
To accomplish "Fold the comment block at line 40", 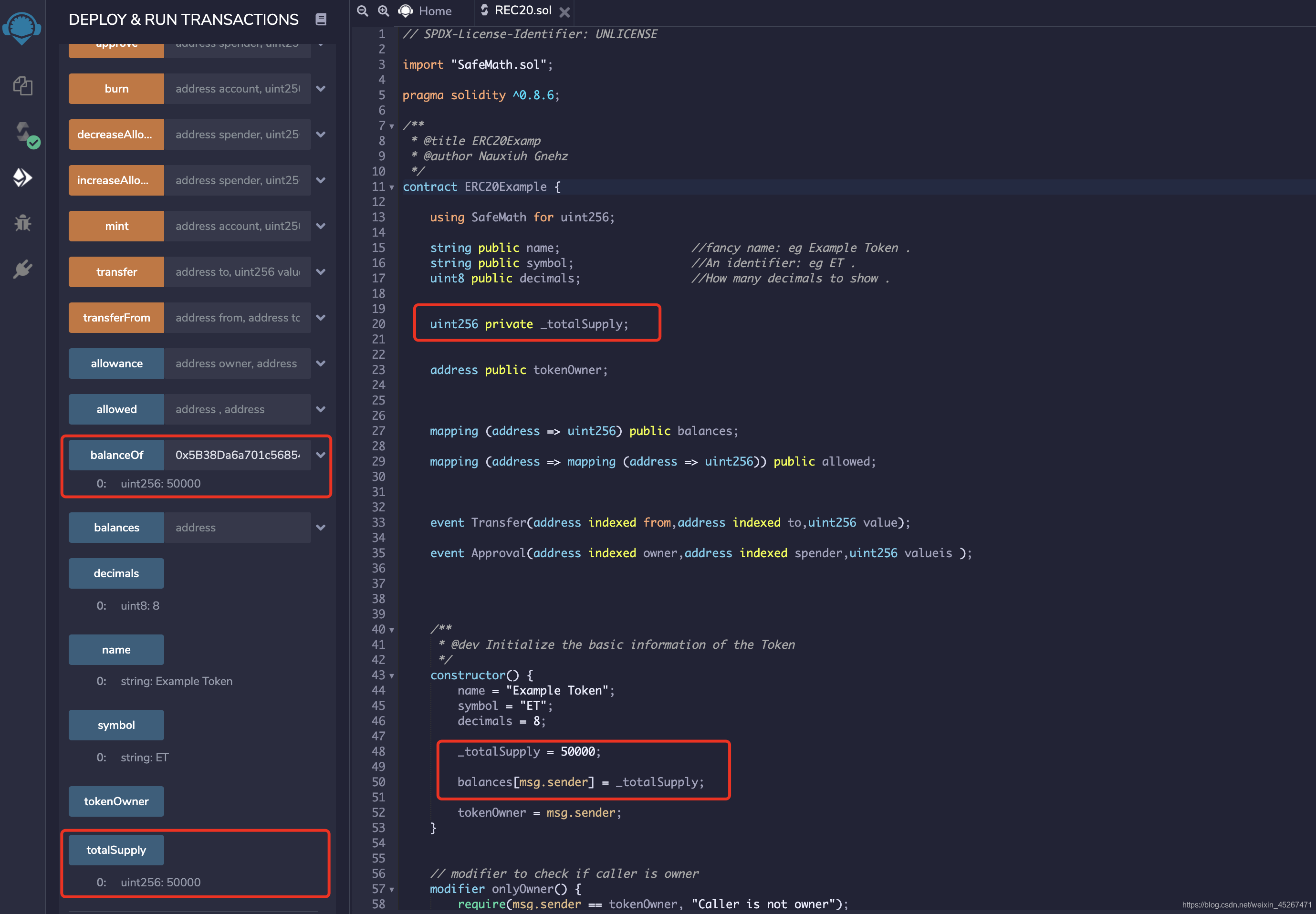I will (x=392, y=630).
